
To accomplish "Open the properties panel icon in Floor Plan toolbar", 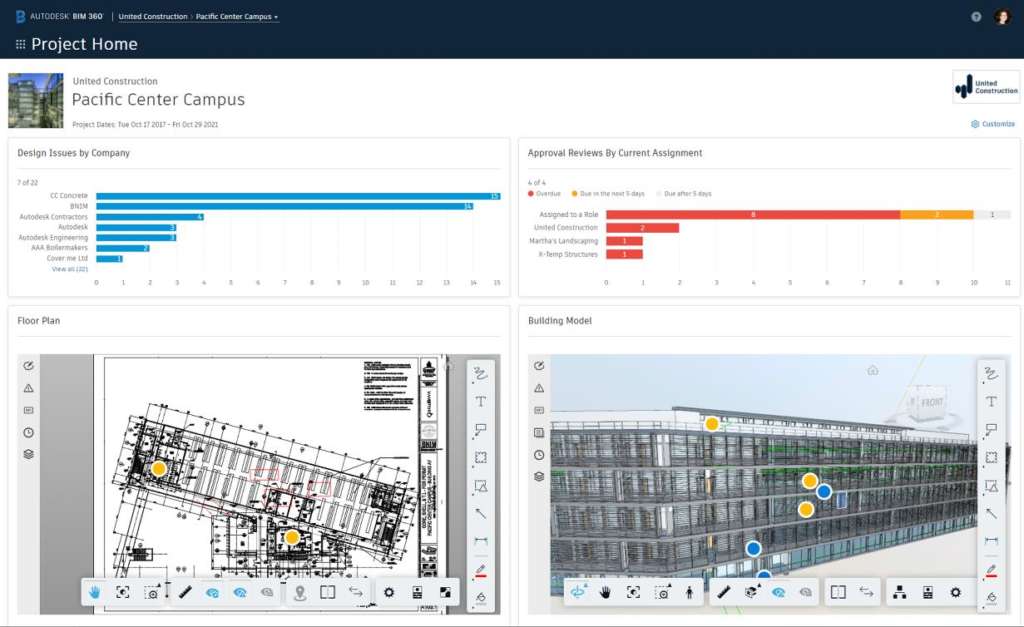I will point(417,592).
